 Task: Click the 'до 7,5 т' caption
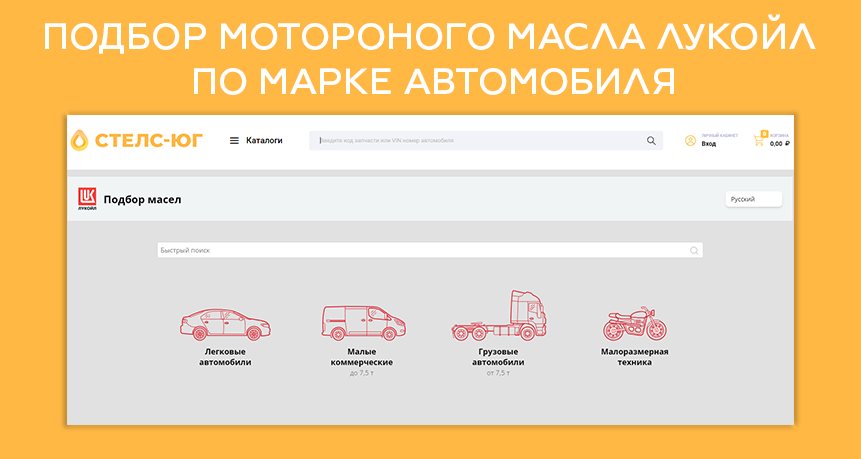tap(361, 373)
